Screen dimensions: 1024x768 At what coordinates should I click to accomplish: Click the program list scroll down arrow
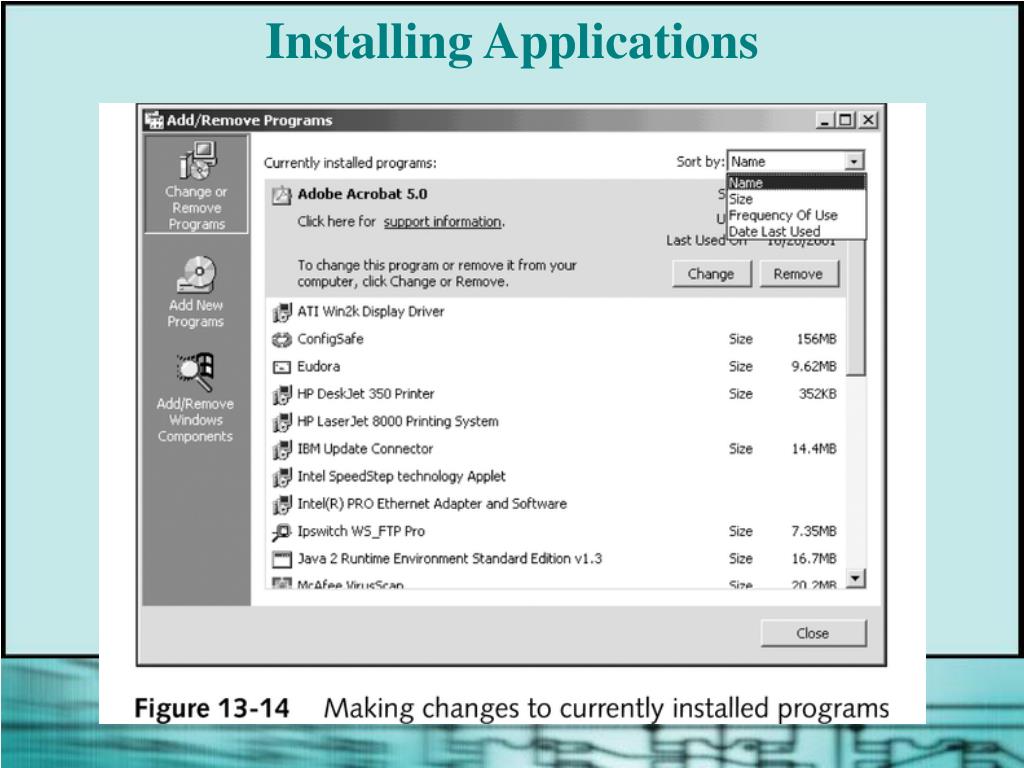coord(856,578)
